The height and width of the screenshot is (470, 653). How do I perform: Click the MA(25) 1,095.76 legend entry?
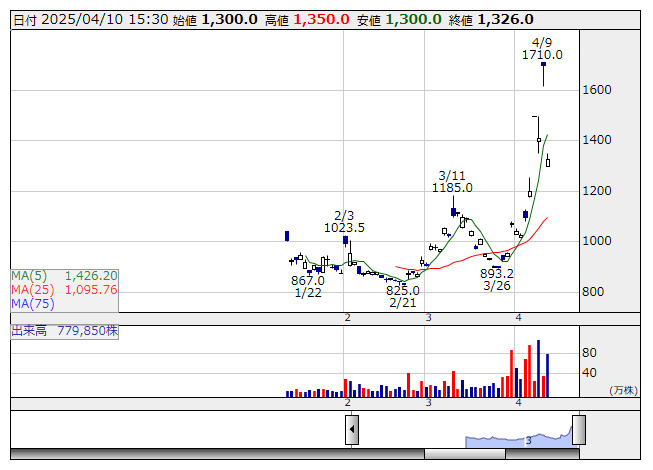(65, 290)
